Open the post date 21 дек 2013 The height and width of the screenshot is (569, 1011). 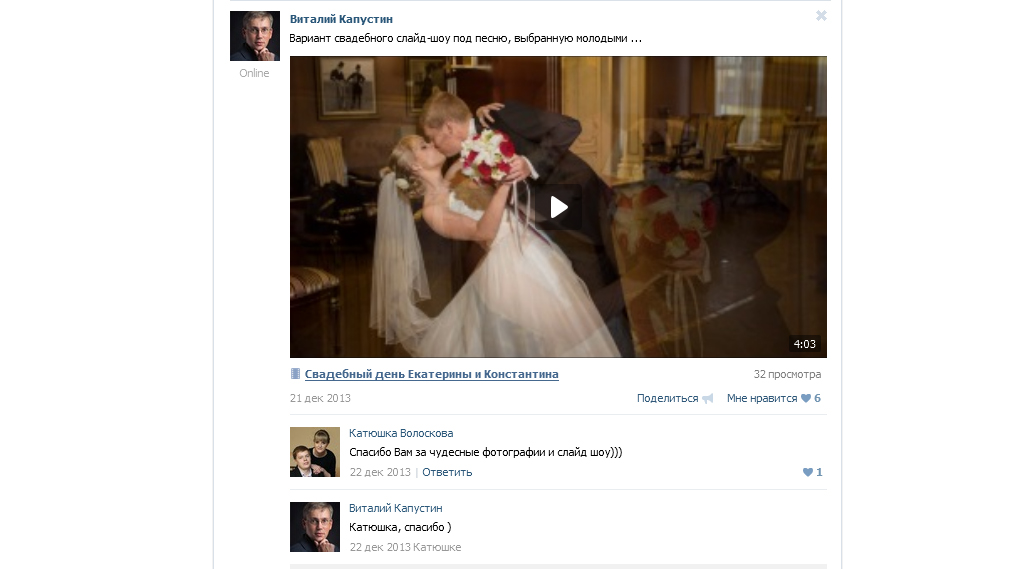(x=320, y=398)
